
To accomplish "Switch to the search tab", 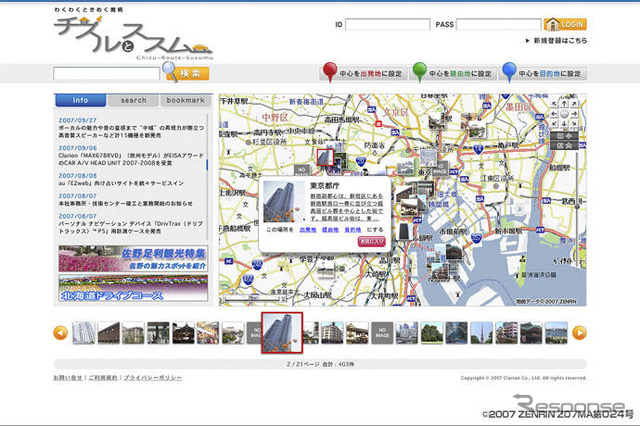I will 133,100.
